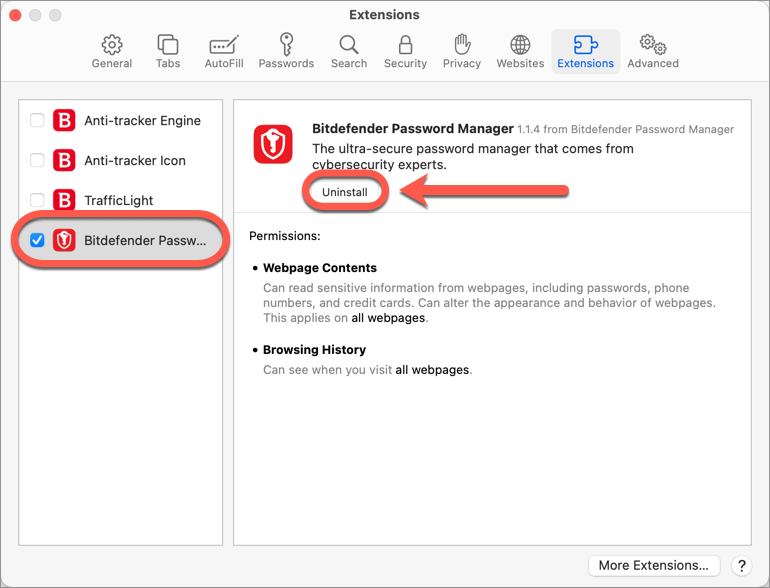Viewport: 770px width, 588px height.
Task: Uninstall the Bitdefender Password Manager extension
Action: click(x=345, y=192)
